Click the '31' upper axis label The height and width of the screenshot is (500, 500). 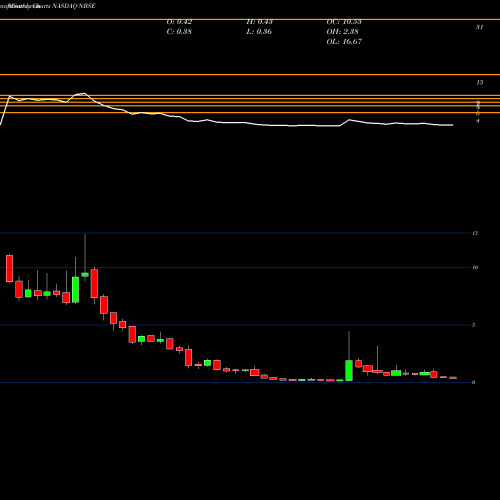pos(479,27)
